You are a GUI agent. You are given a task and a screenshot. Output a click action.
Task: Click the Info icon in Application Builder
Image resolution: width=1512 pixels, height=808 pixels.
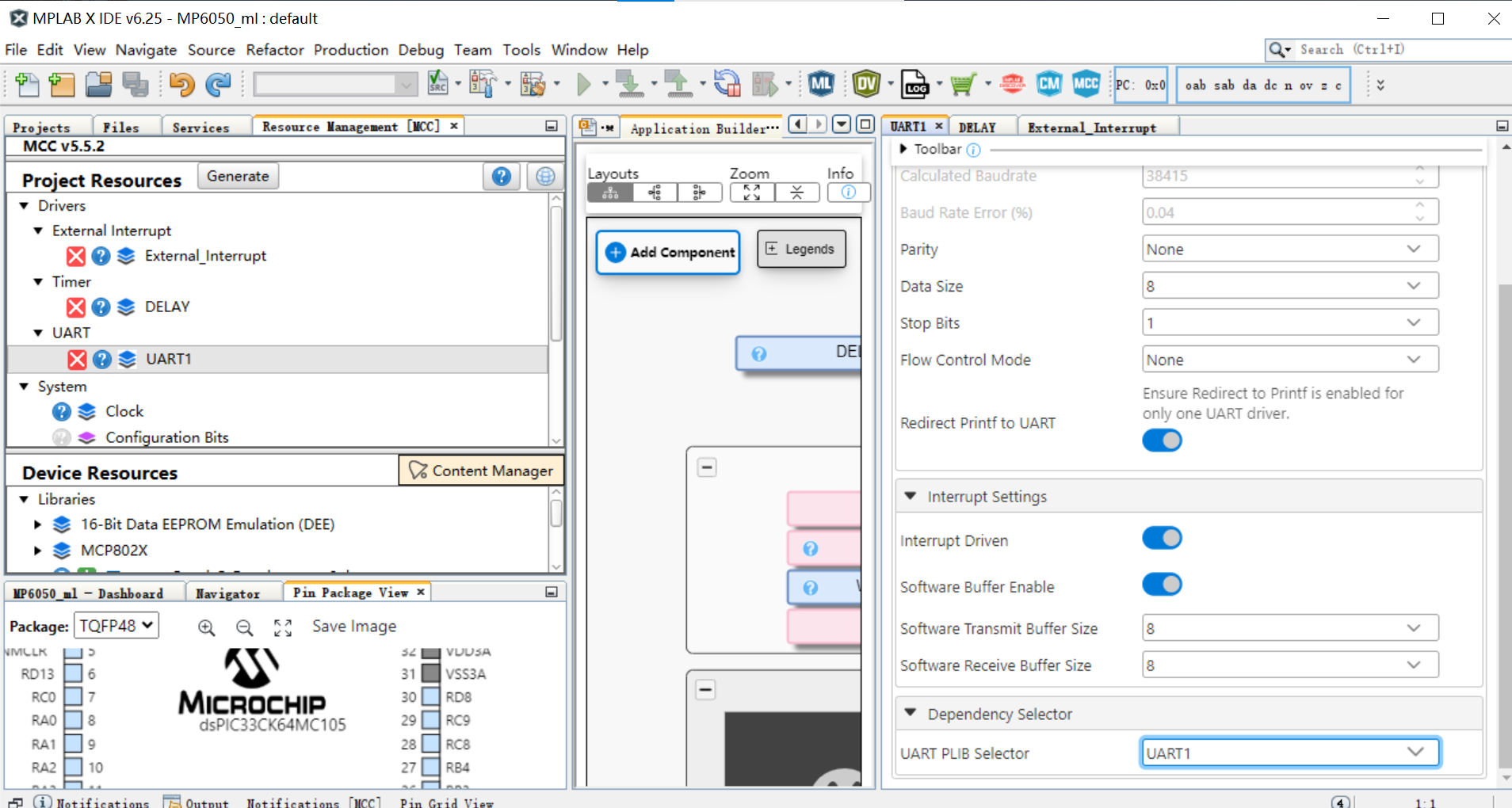(849, 192)
